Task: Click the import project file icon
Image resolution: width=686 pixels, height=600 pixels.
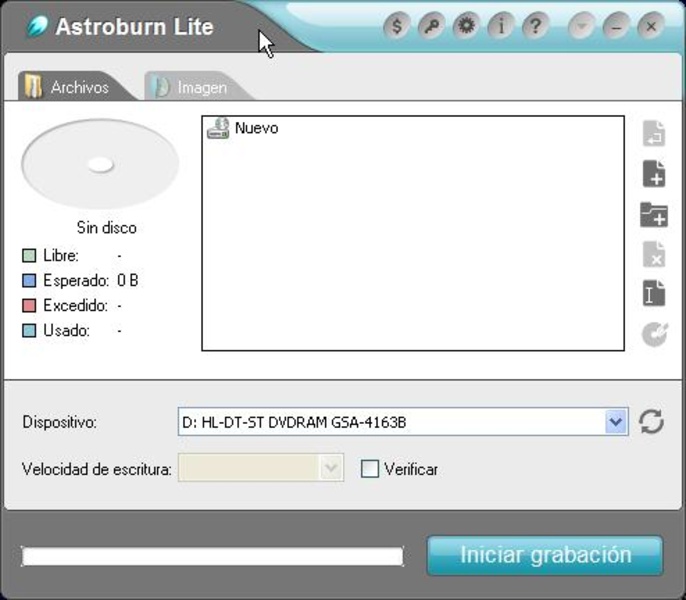Action: (x=654, y=133)
